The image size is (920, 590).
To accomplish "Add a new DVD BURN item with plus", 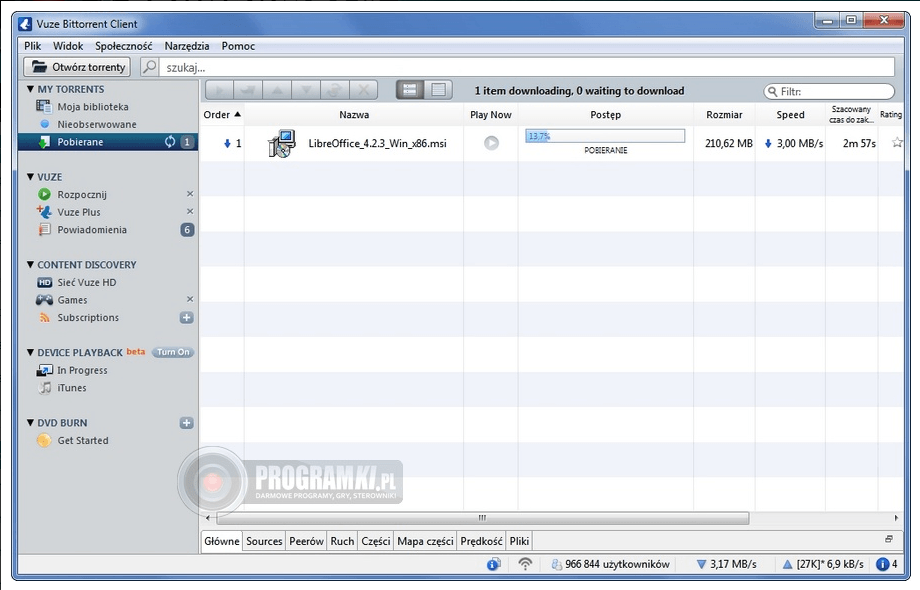I will [187, 423].
